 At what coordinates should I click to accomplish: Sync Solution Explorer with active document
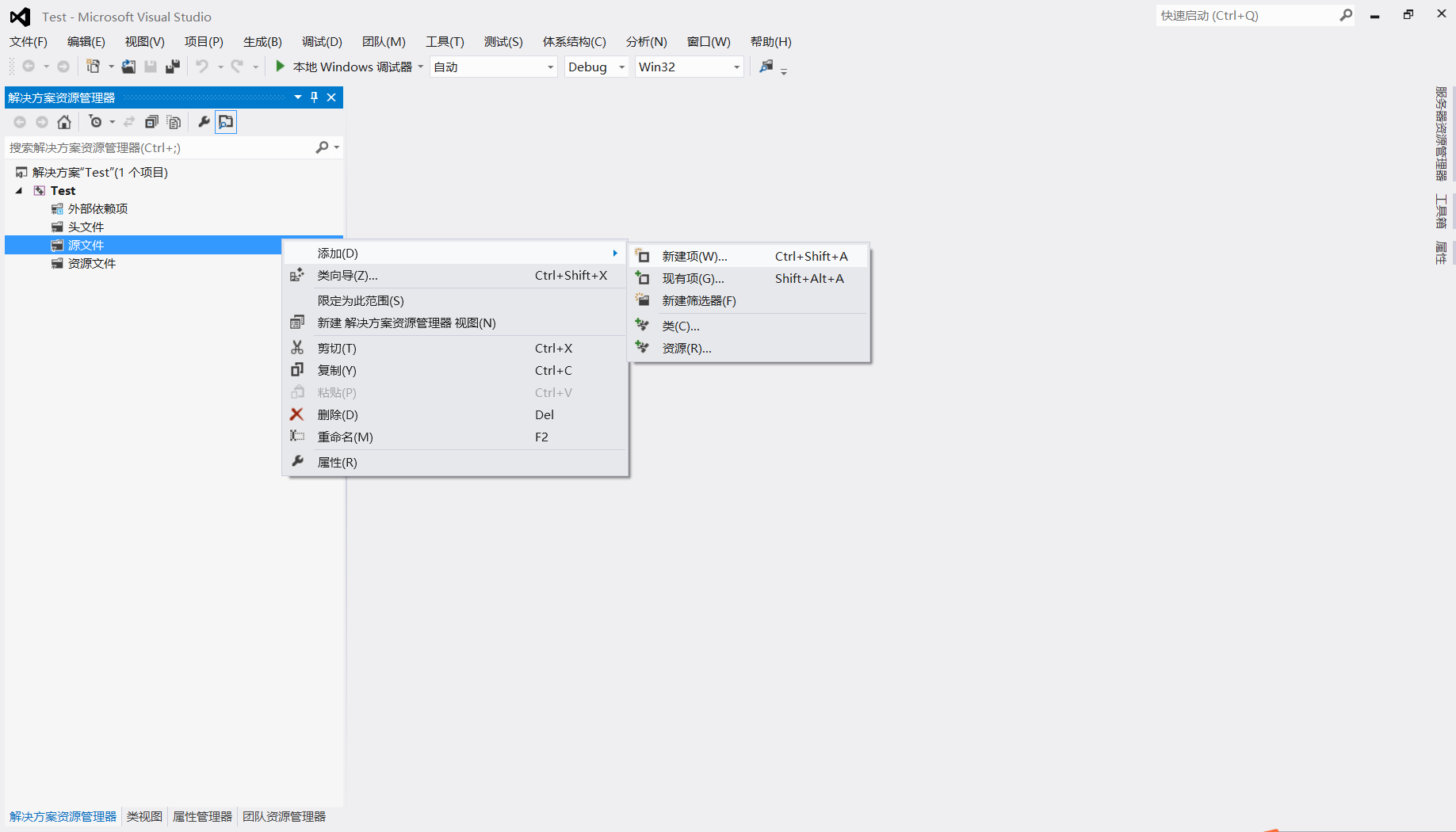[129, 122]
